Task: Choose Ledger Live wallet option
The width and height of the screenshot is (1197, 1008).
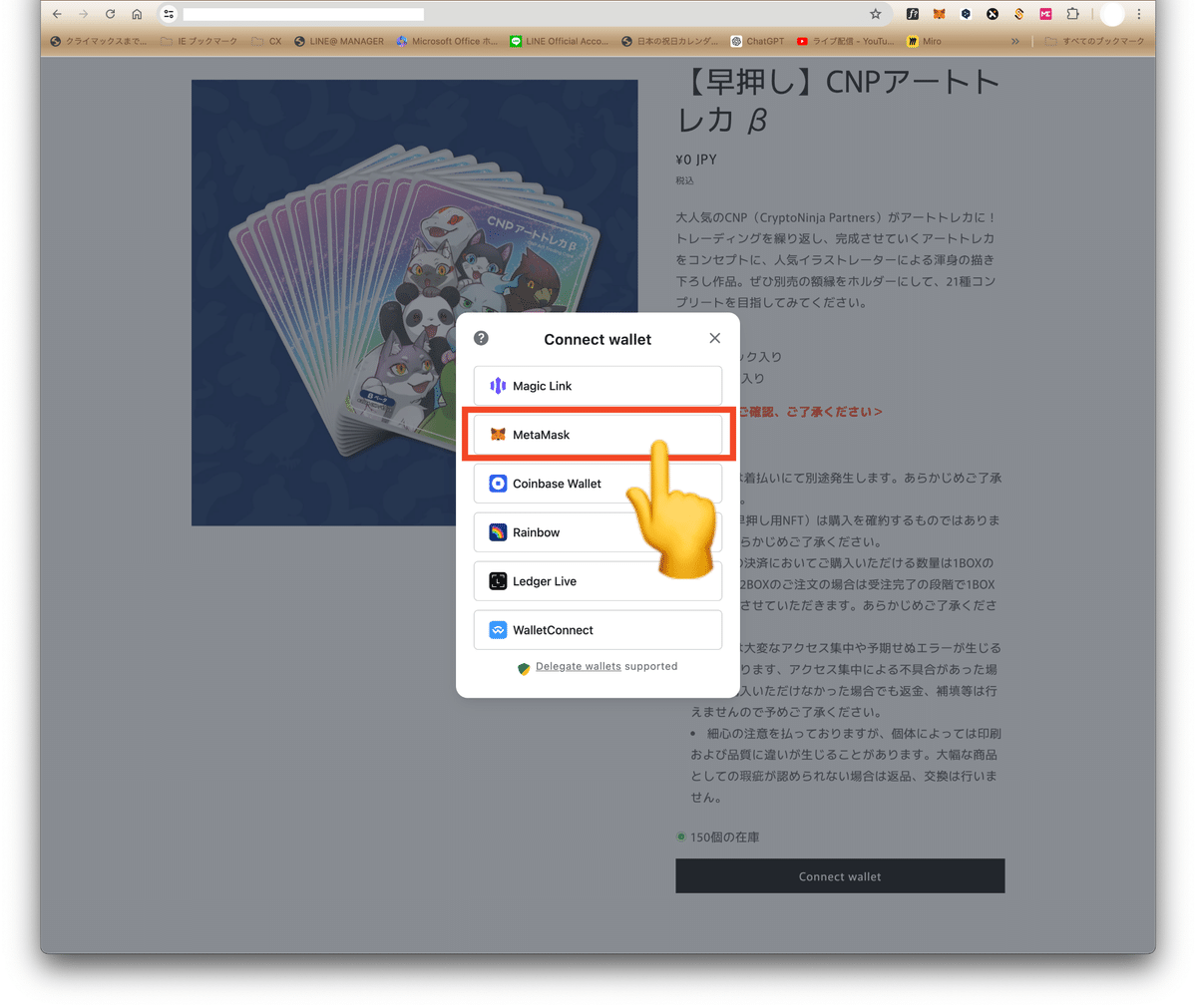Action: 598,581
